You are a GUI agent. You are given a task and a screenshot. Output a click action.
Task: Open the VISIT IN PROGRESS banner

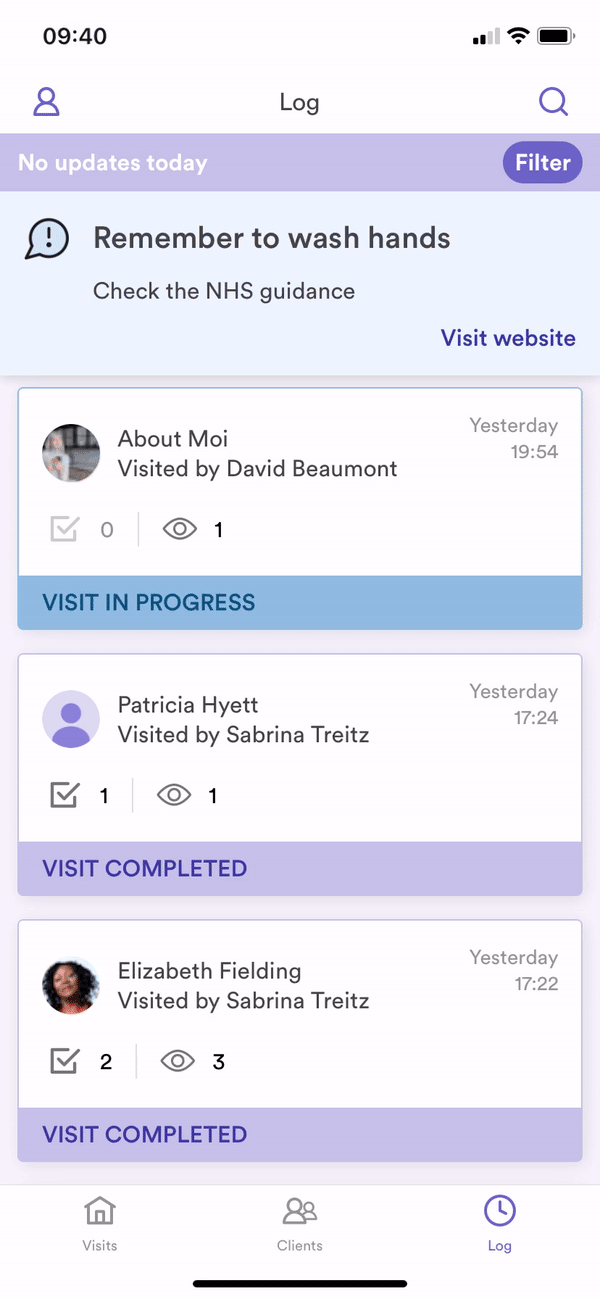point(300,603)
